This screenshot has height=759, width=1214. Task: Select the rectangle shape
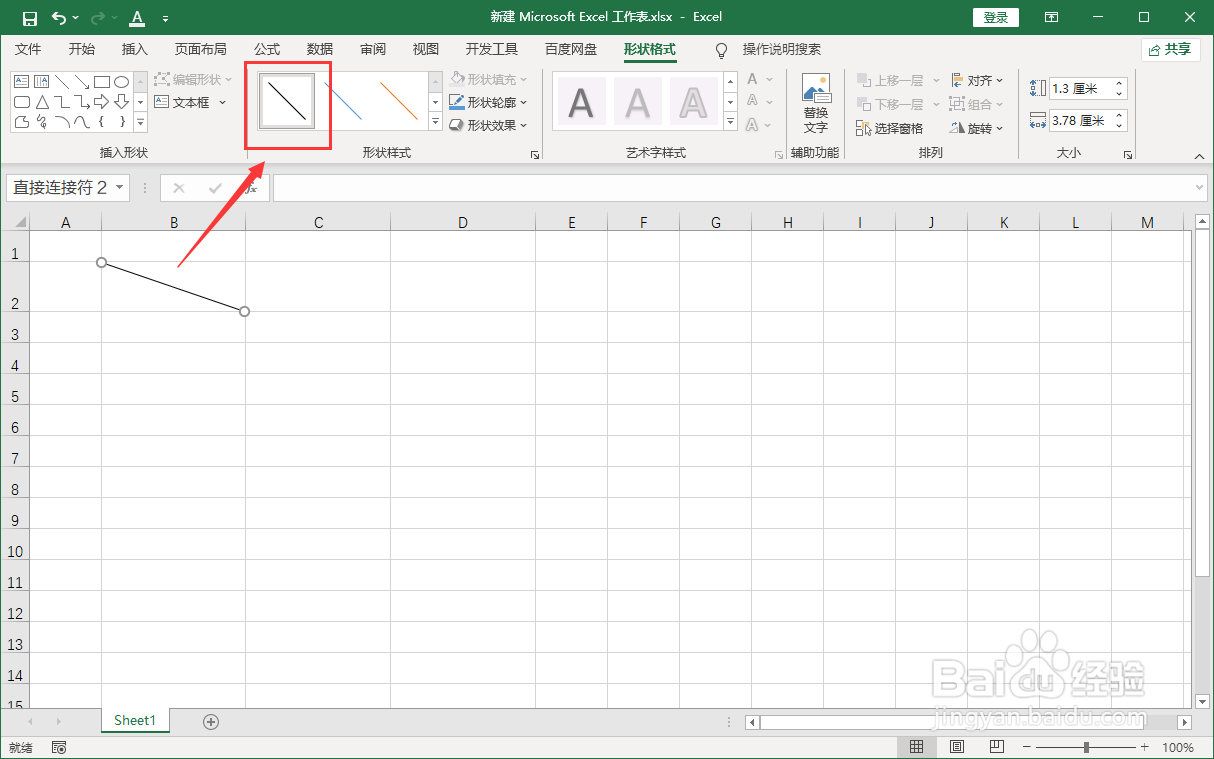[x=101, y=82]
